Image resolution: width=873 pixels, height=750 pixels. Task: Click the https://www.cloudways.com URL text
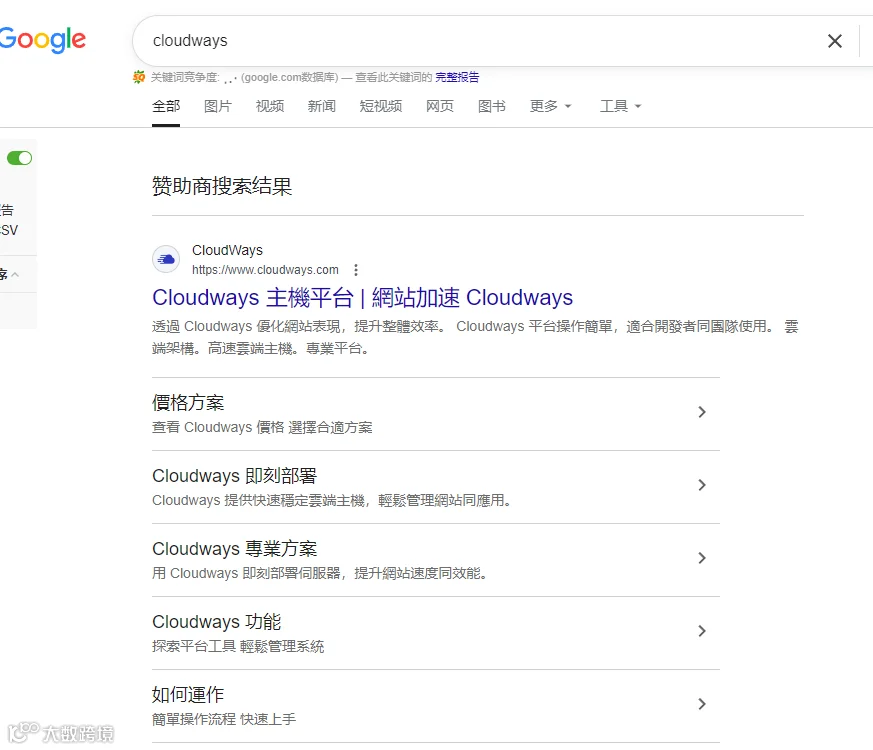click(265, 270)
